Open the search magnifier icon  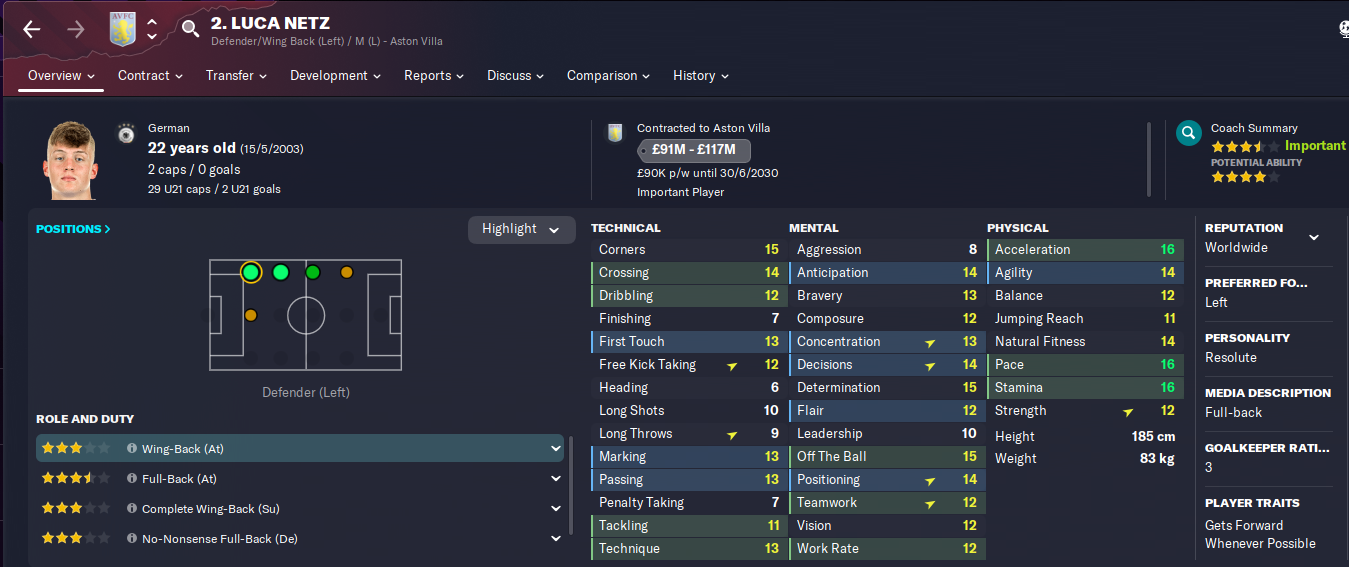[190, 28]
